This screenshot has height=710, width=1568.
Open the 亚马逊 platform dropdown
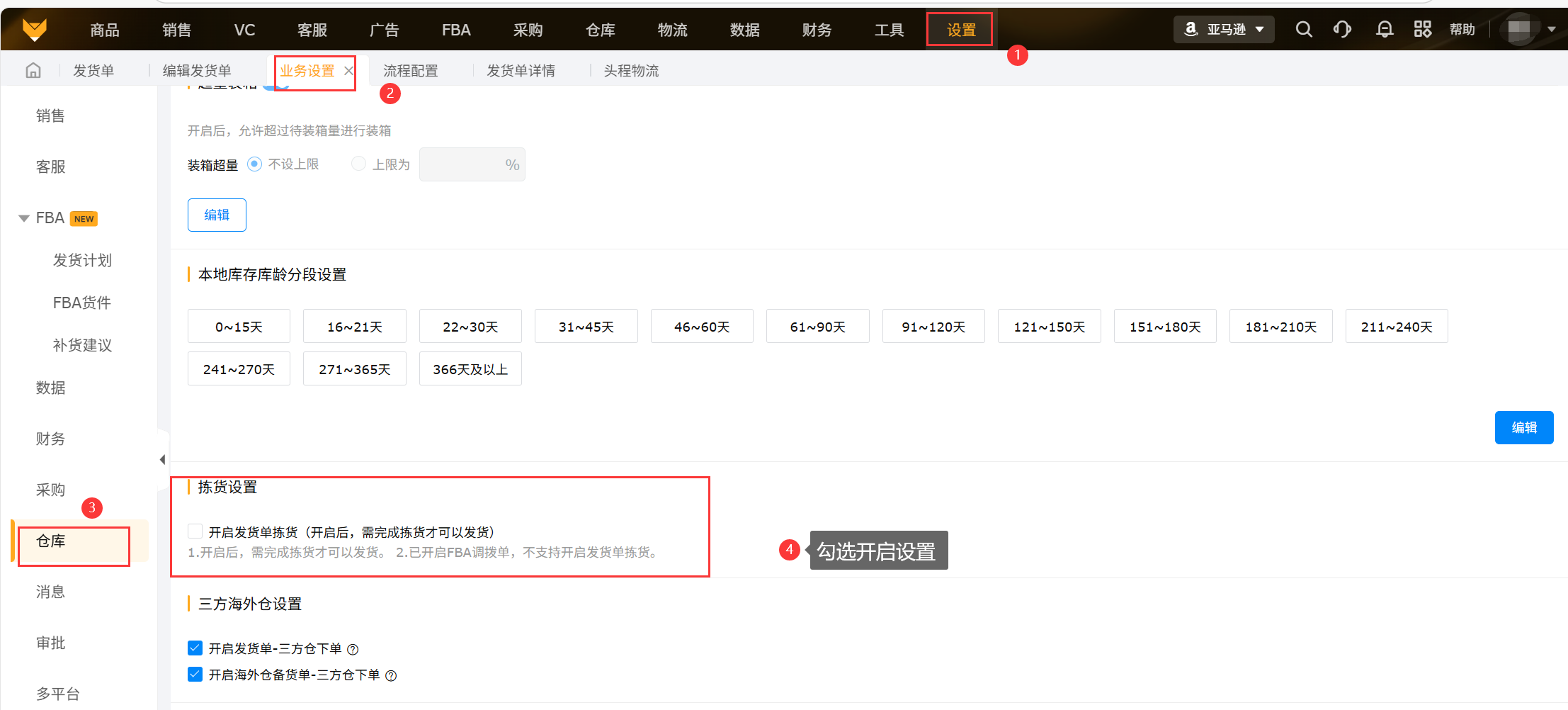[x=1224, y=29]
